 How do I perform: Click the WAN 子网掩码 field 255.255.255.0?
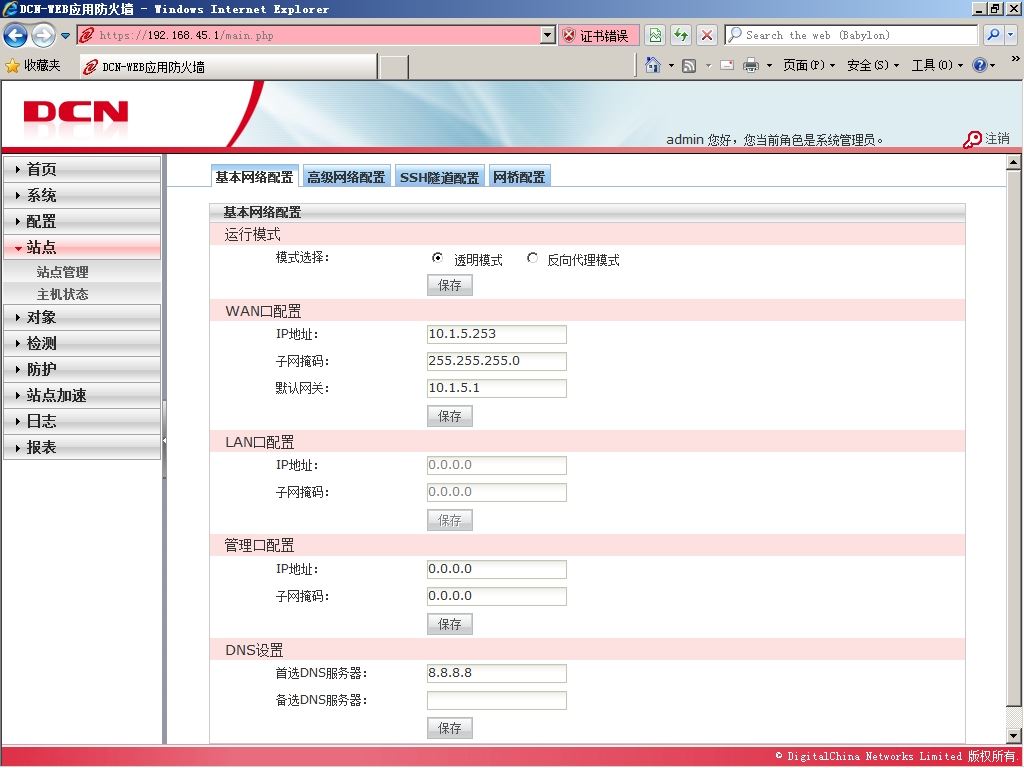point(496,361)
